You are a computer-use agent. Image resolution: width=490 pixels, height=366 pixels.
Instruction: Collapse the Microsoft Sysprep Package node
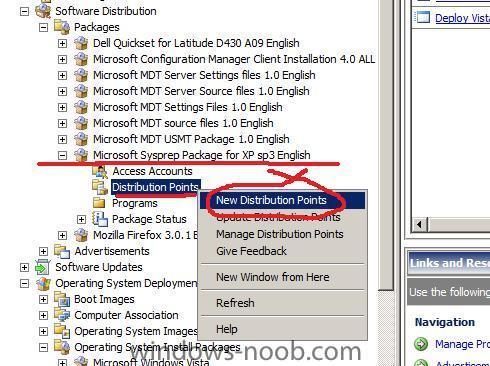62,155
